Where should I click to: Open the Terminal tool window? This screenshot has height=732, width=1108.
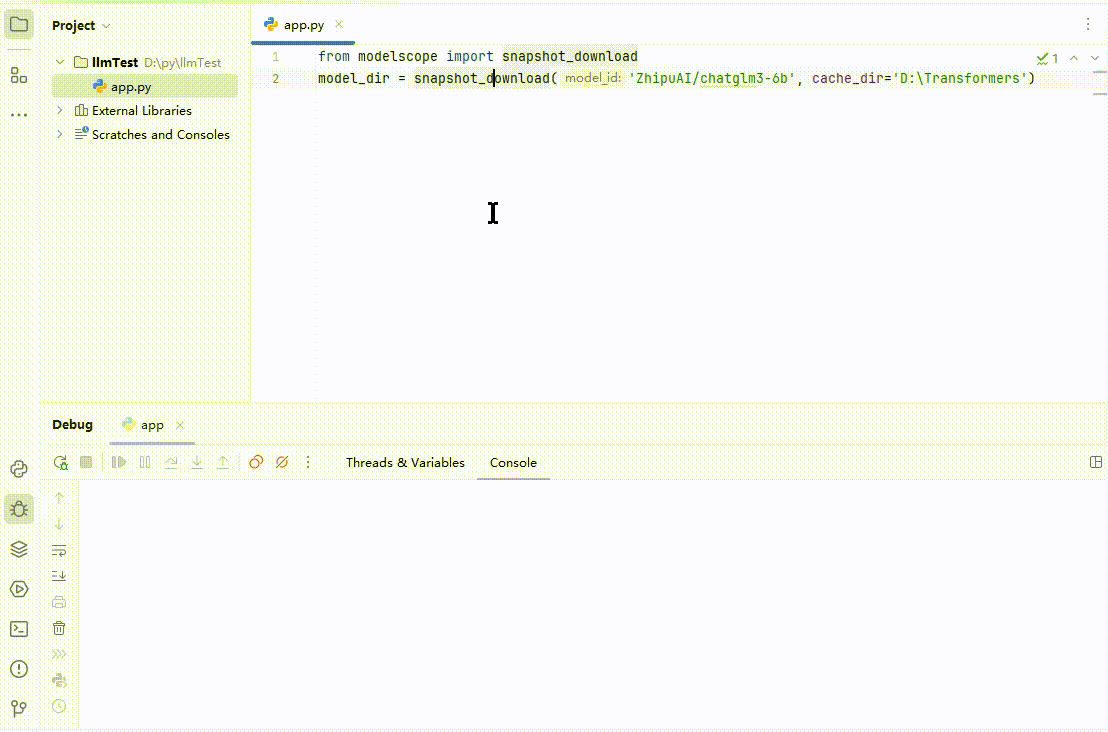point(18,629)
